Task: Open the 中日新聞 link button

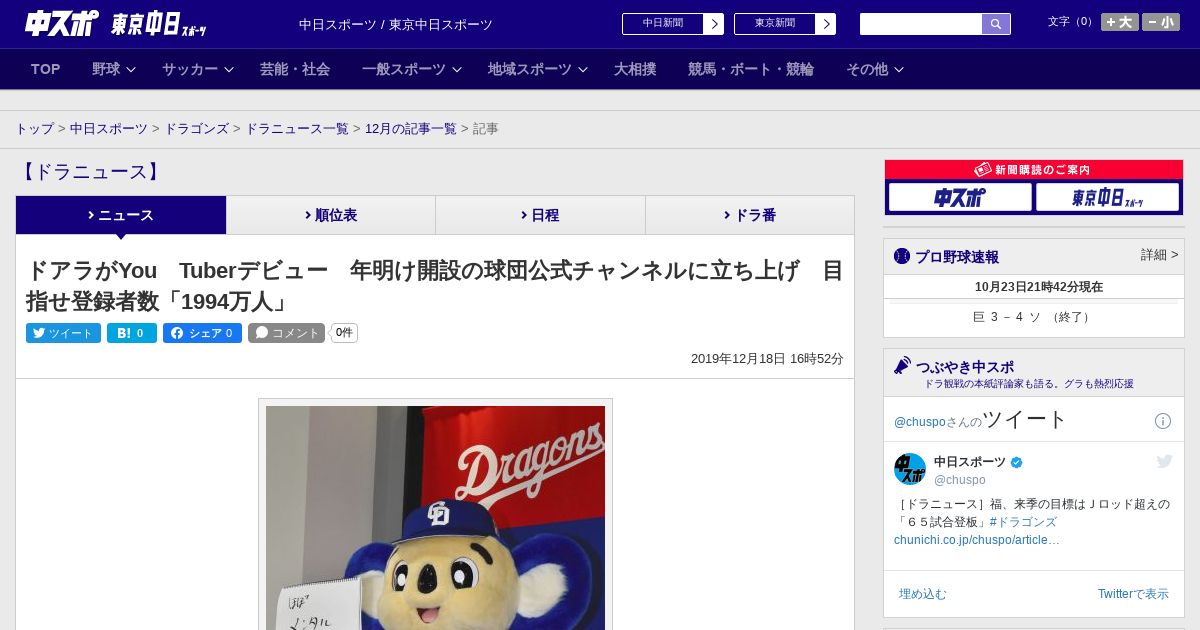Action: [673, 24]
